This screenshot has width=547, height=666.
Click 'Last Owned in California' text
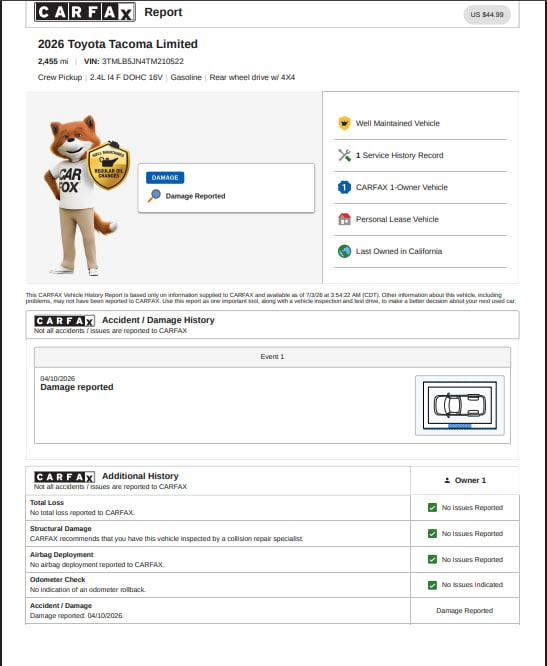(399, 251)
